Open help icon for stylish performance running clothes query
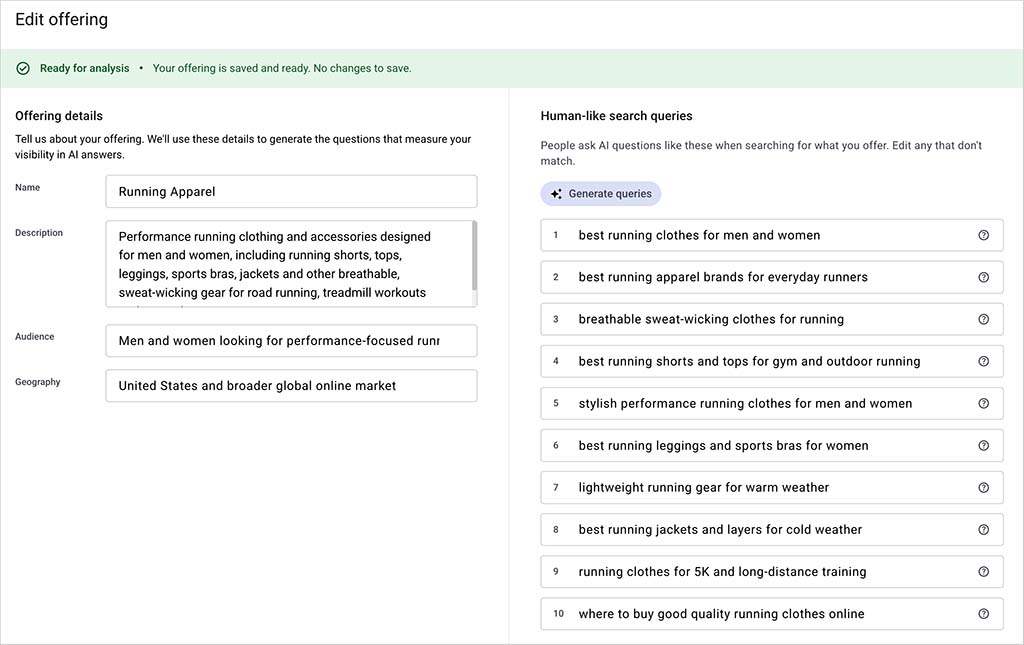The width and height of the screenshot is (1024, 645). click(984, 403)
